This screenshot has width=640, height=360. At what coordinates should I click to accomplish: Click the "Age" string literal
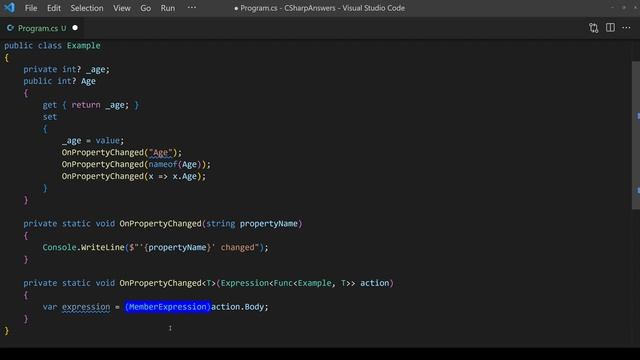[160, 152]
